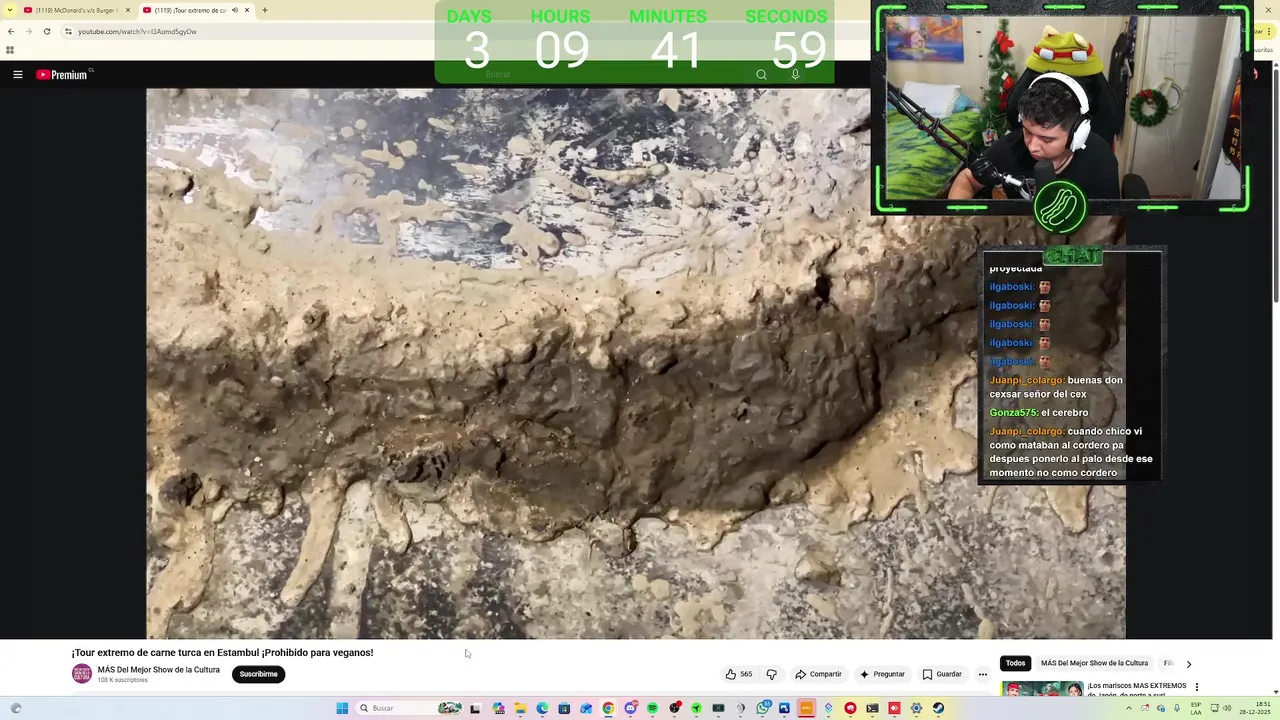1280x720 pixels.
Task: Subscribe with the Suscribirme button
Action: pyautogui.click(x=258, y=674)
